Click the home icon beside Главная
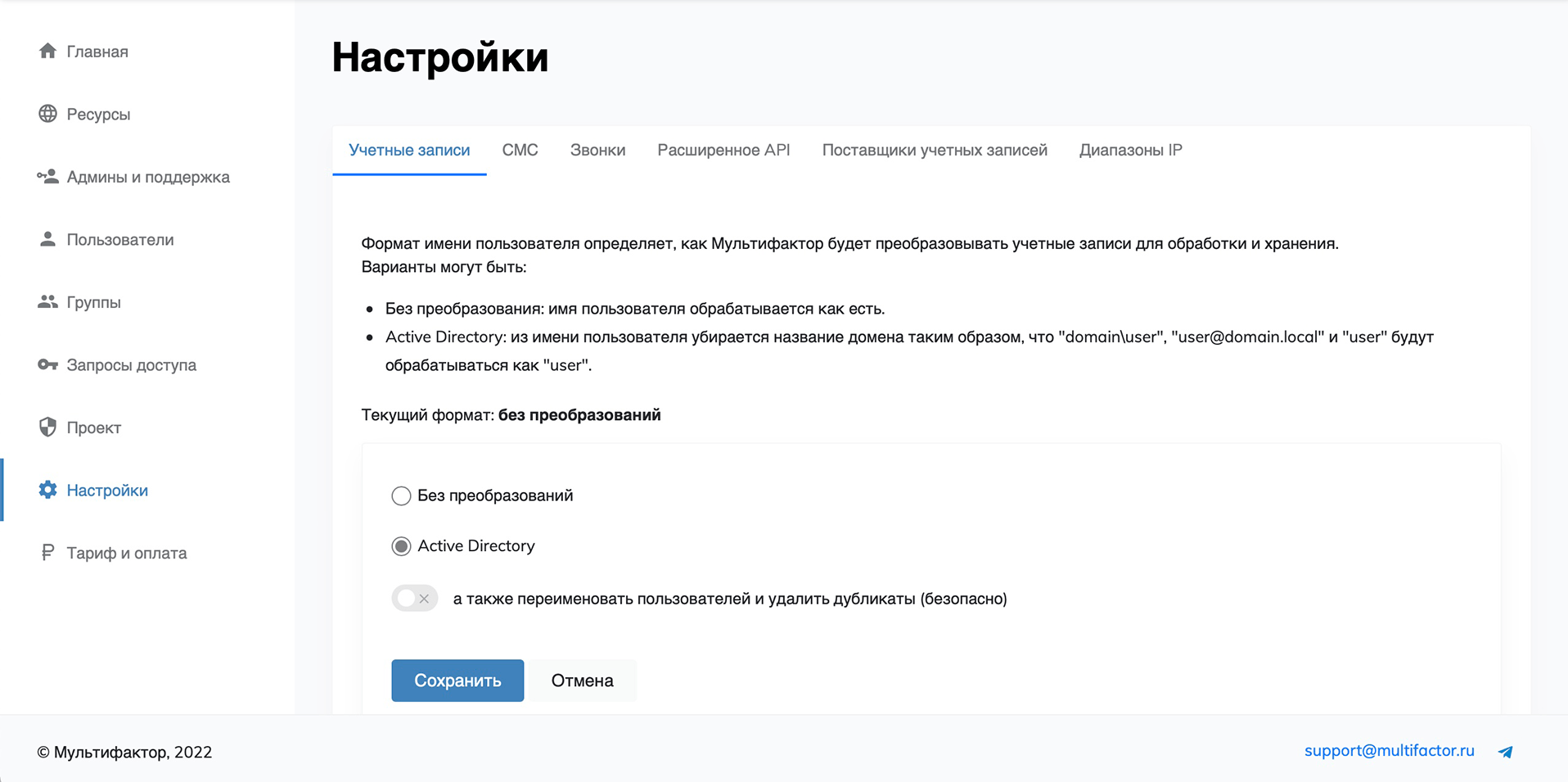Screen dimensions: 1568x782 point(47,51)
